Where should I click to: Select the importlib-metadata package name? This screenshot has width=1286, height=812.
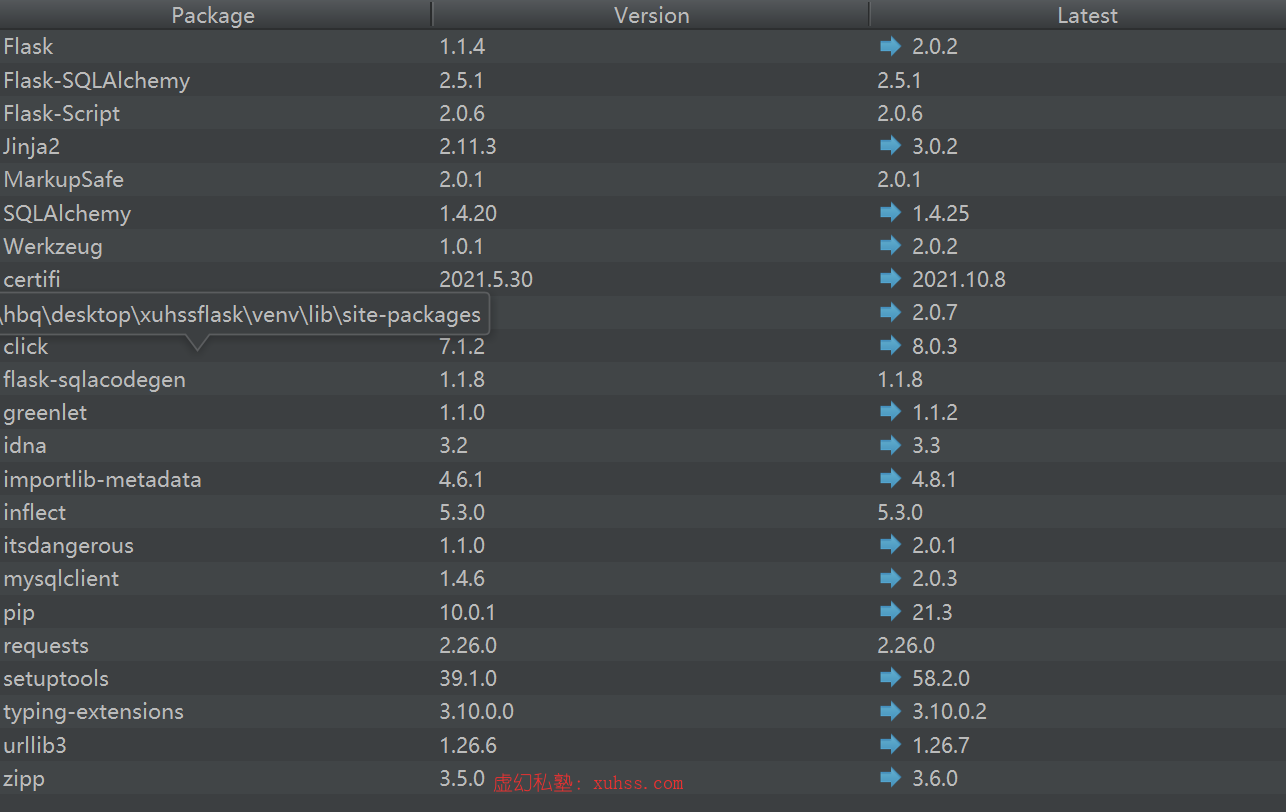(x=102, y=479)
